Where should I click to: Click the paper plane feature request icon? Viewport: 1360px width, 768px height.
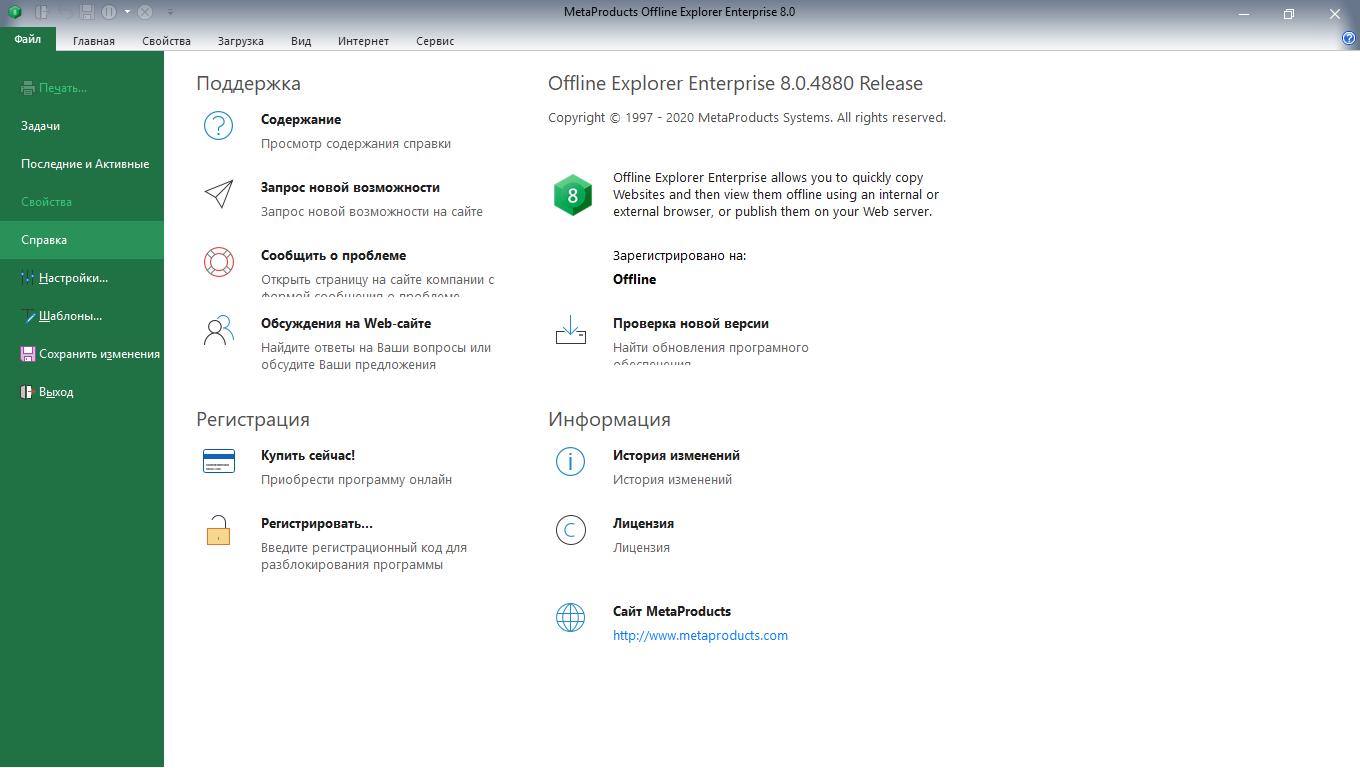pyautogui.click(x=218, y=194)
